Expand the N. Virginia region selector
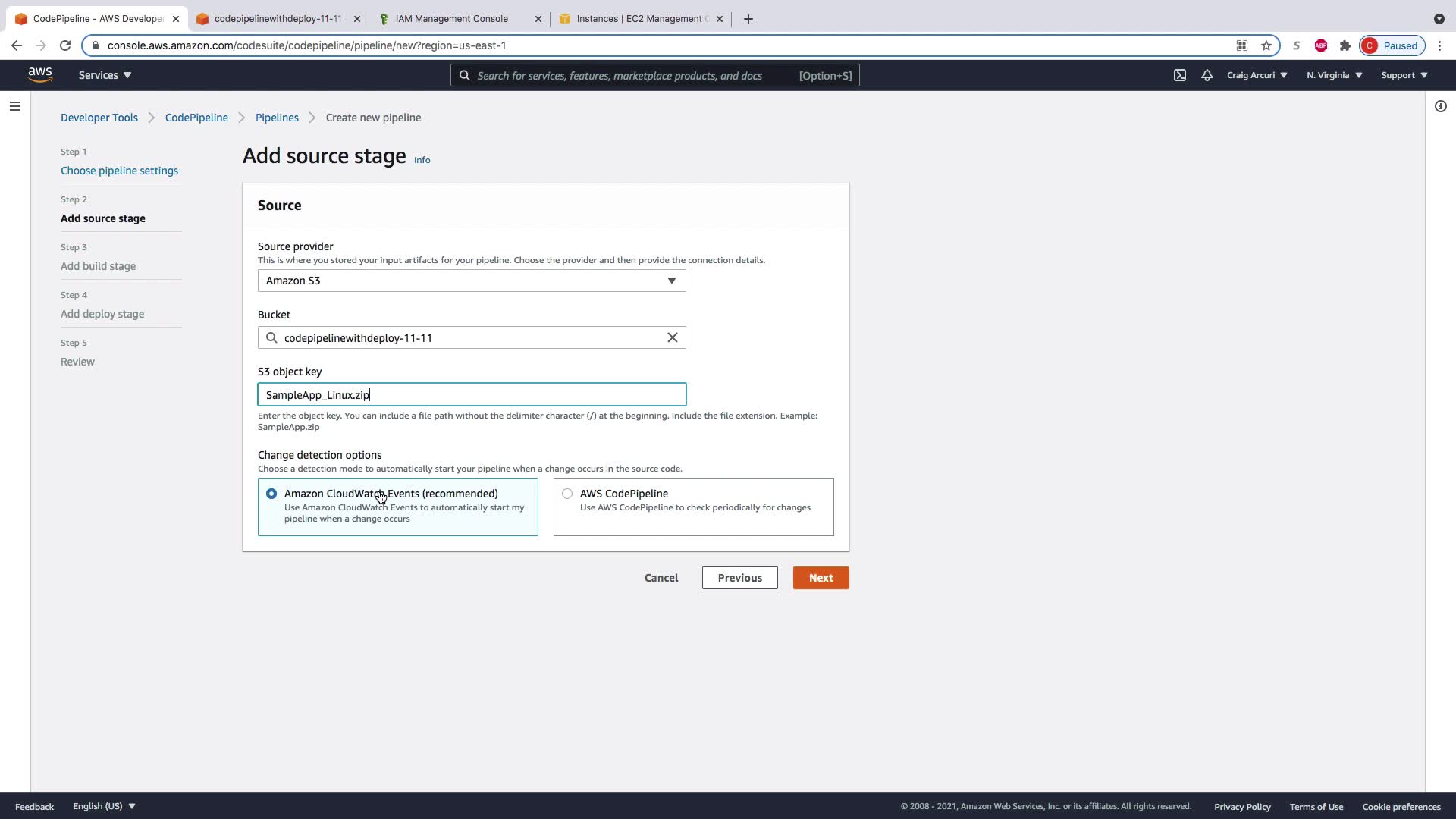Image resolution: width=1456 pixels, height=819 pixels. point(1334,75)
